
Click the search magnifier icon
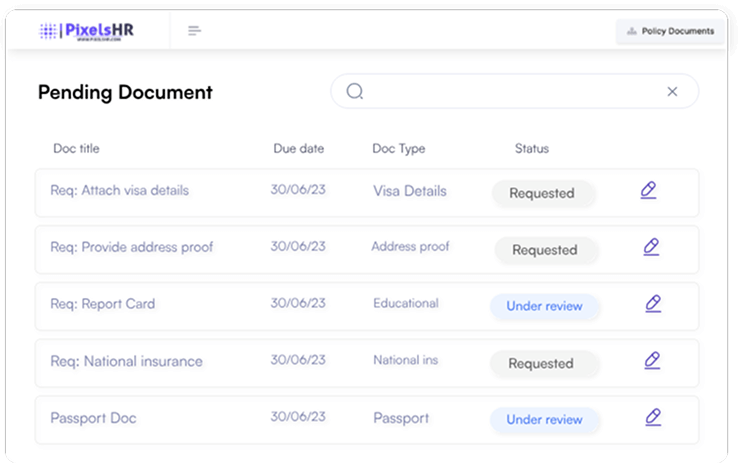[x=355, y=92]
